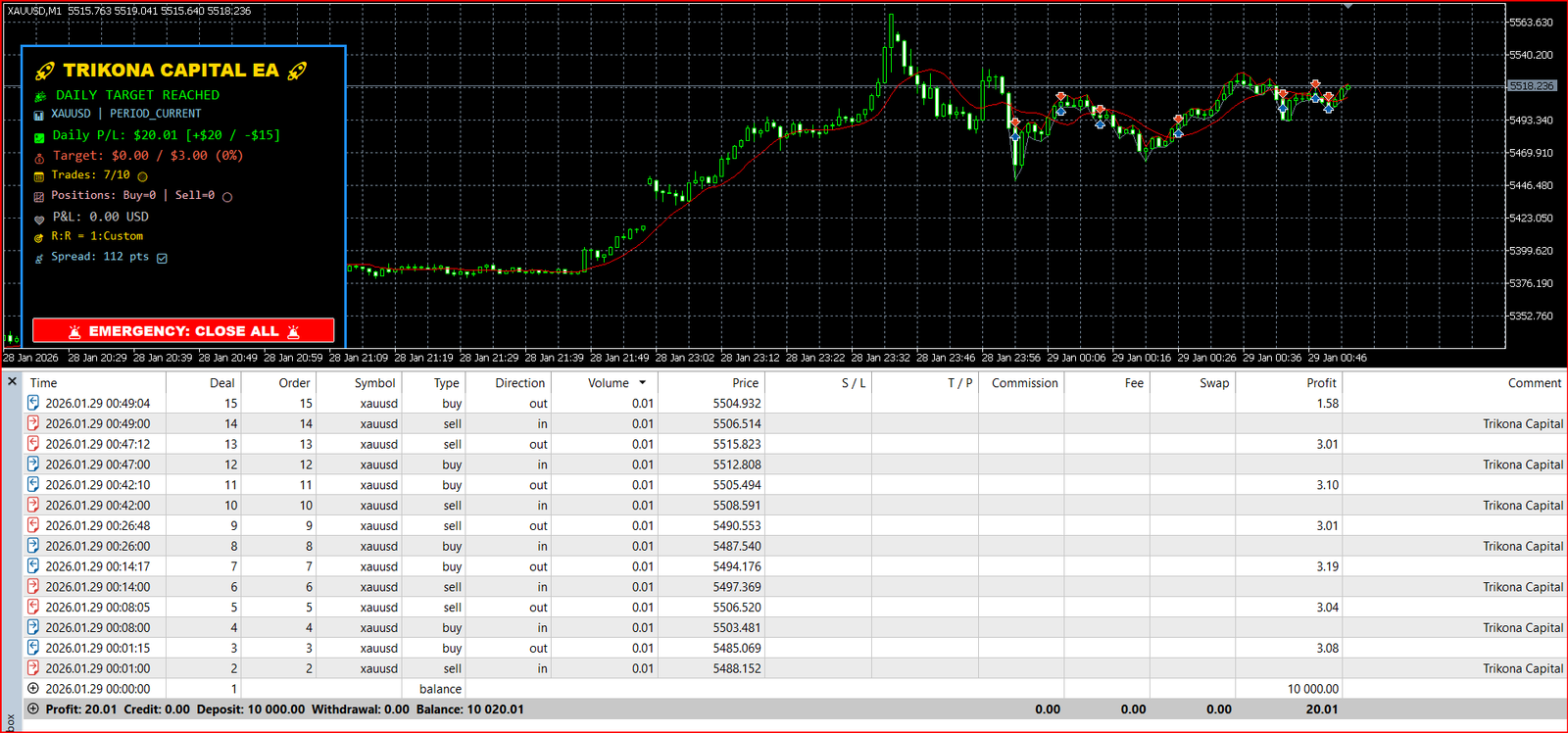The height and width of the screenshot is (733, 1568).
Task: Sort by Symbol column header
Action: click(375, 383)
